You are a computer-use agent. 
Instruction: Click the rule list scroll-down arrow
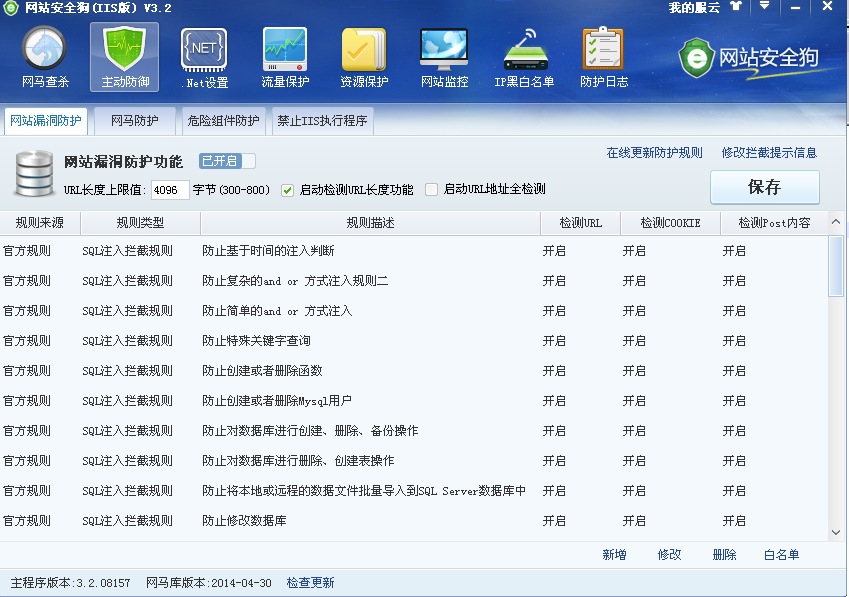pyautogui.click(x=835, y=533)
